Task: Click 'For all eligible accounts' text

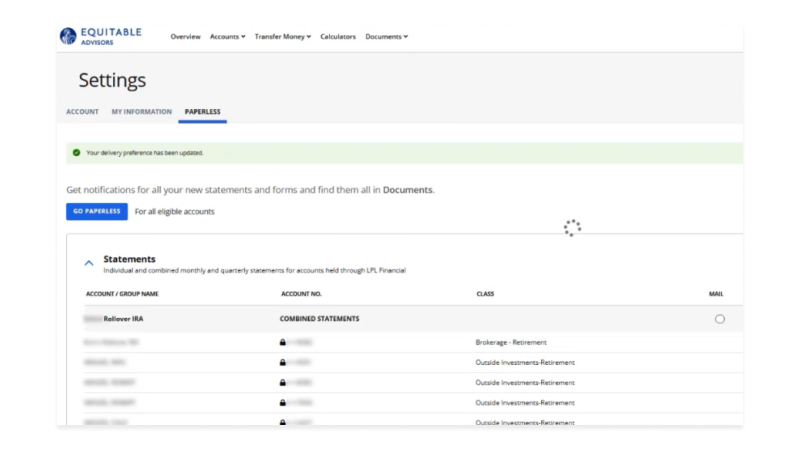Action: click(174, 212)
